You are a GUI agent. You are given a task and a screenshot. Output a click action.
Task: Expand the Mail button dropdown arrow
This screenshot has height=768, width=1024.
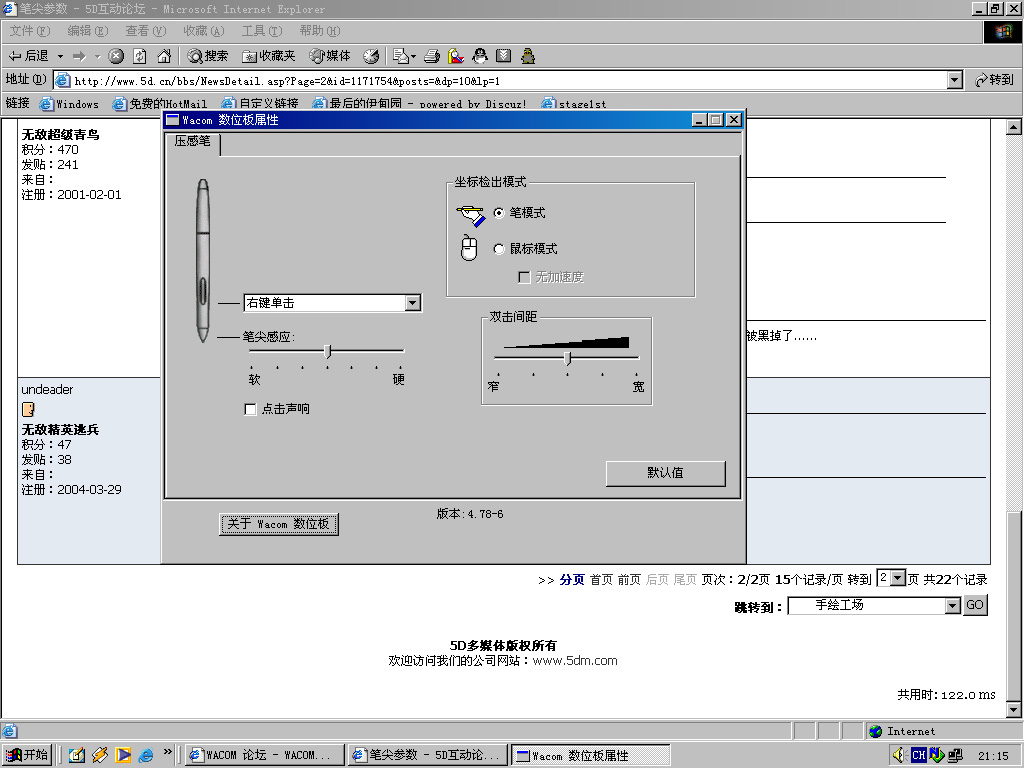point(413,56)
